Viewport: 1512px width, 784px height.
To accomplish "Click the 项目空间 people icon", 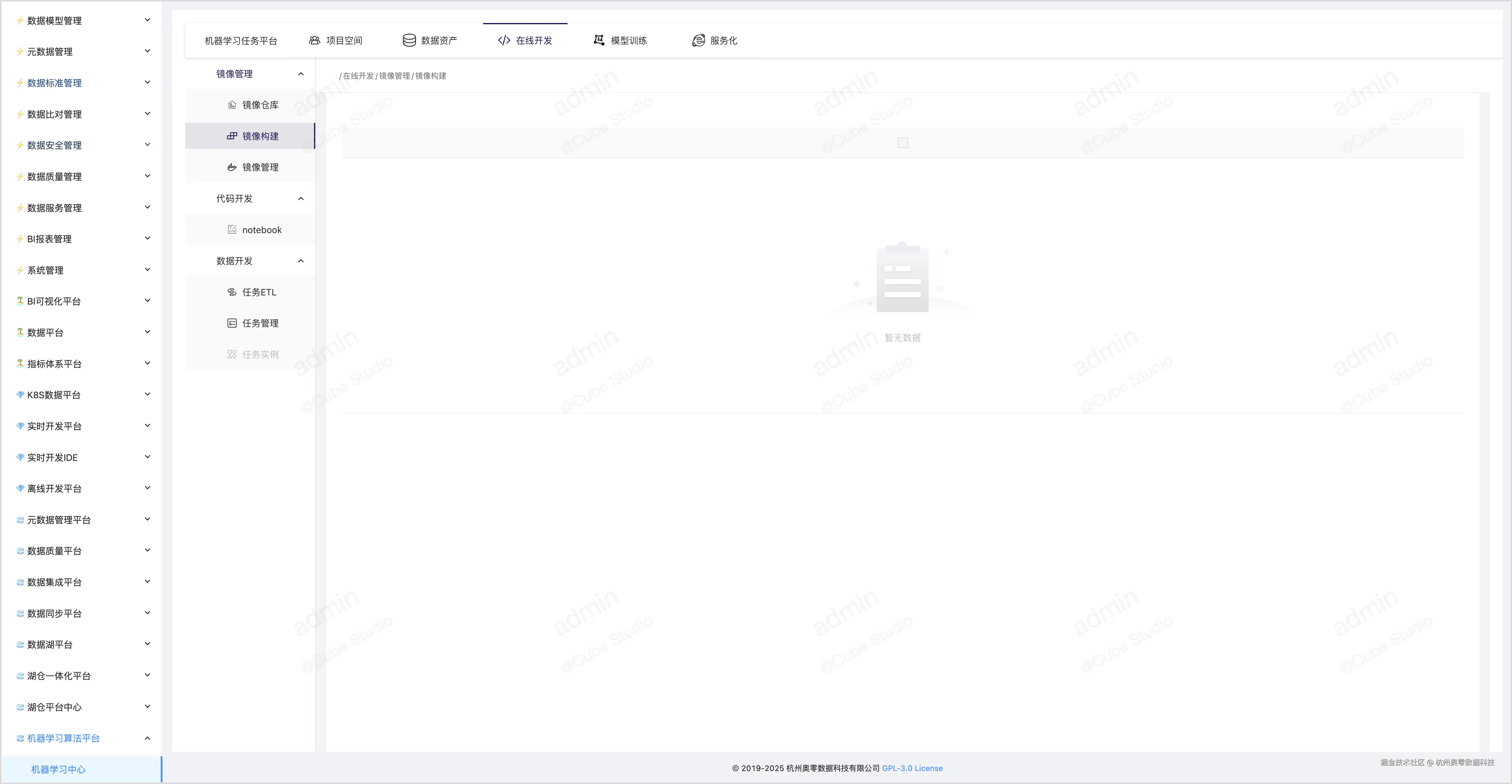I will pos(315,40).
